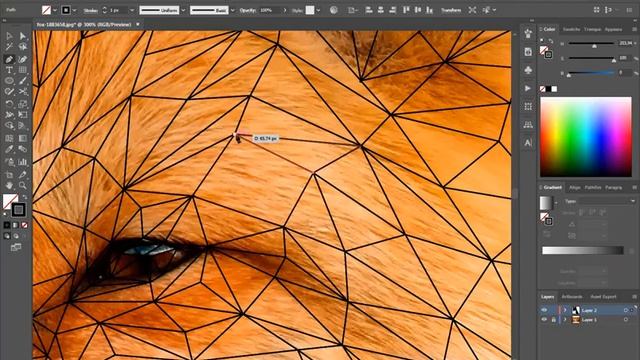Toggle Layer 2 visibility eye

click(x=544, y=310)
